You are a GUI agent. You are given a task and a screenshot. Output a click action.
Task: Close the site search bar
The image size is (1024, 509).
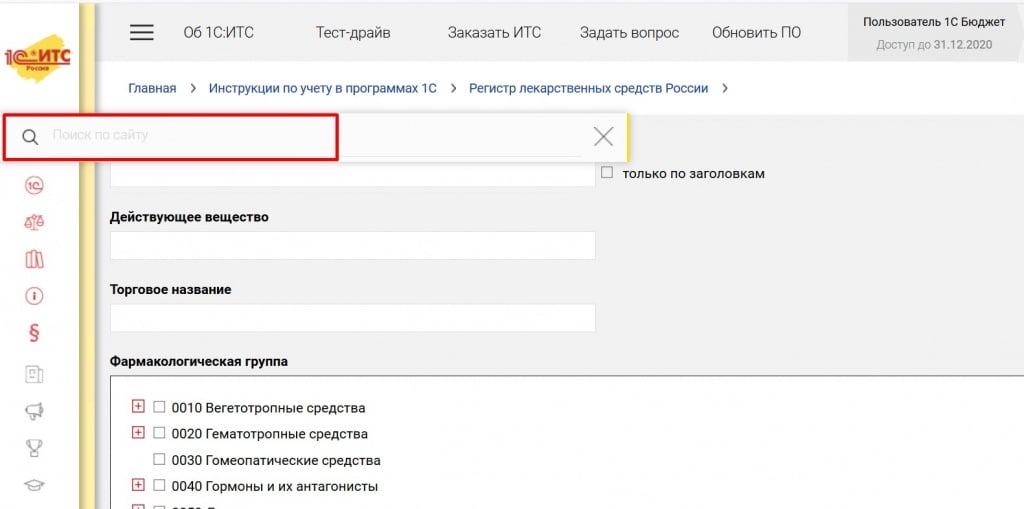(603, 137)
